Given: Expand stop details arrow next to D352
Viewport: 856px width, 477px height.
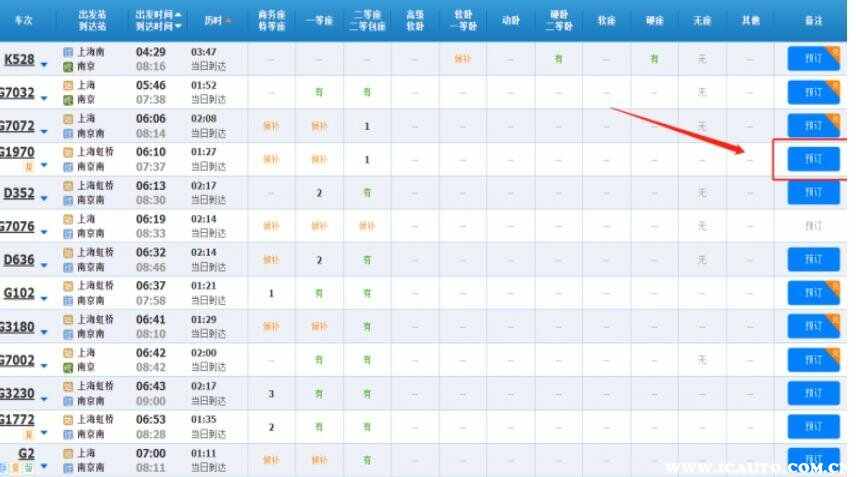Looking at the screenshot, I should point(44,199).
